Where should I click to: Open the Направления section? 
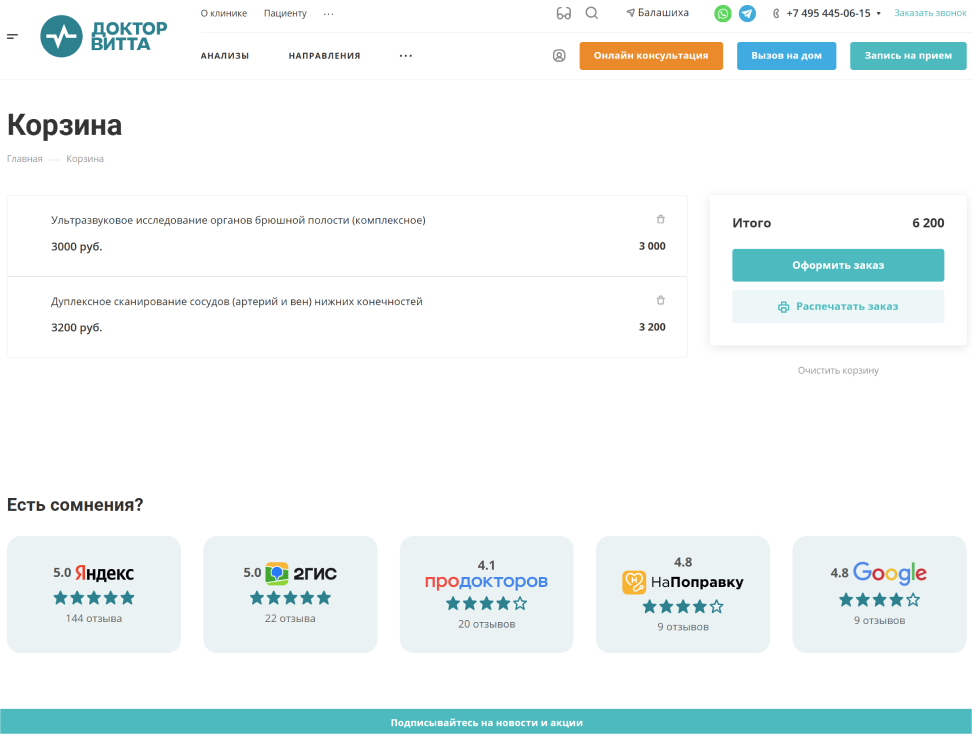pyautogui.click(x=324, y=56)
